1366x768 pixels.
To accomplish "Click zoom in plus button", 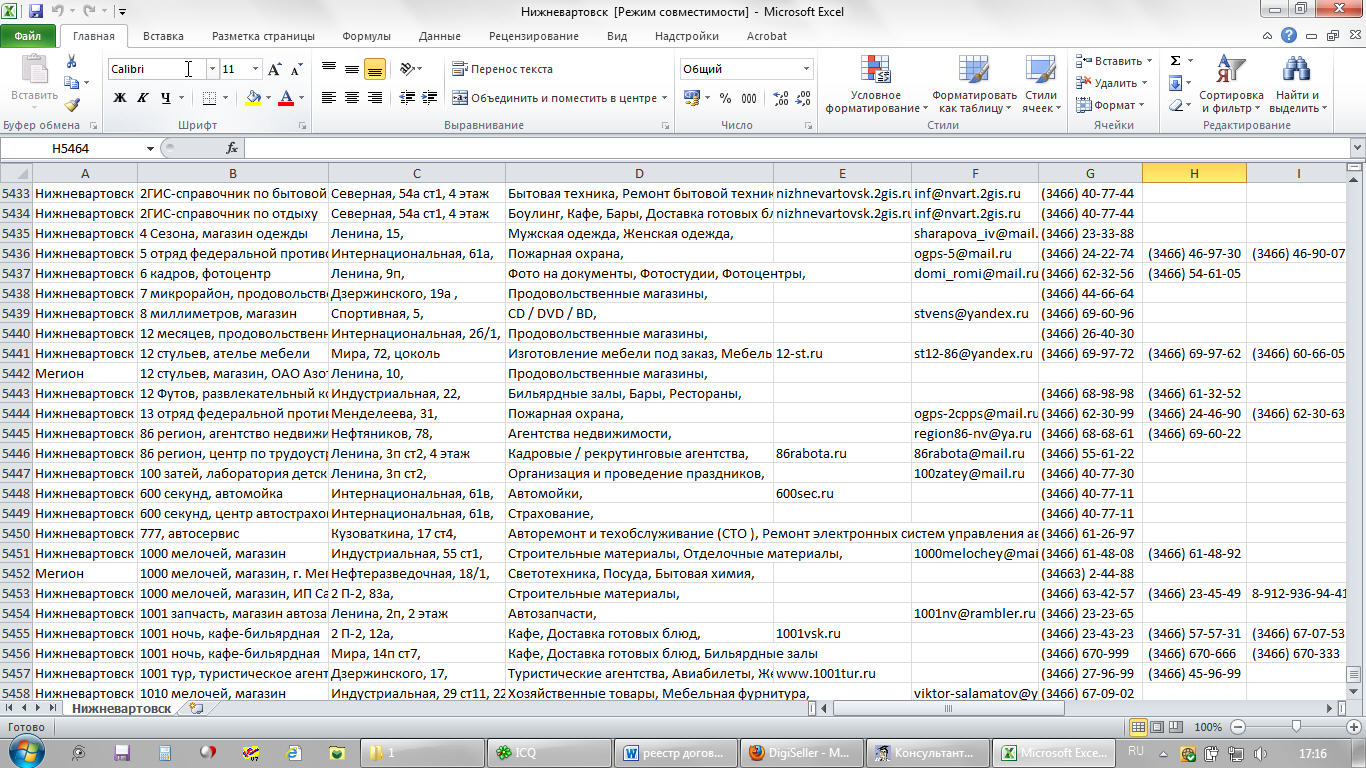I will tap(1354, 727).
